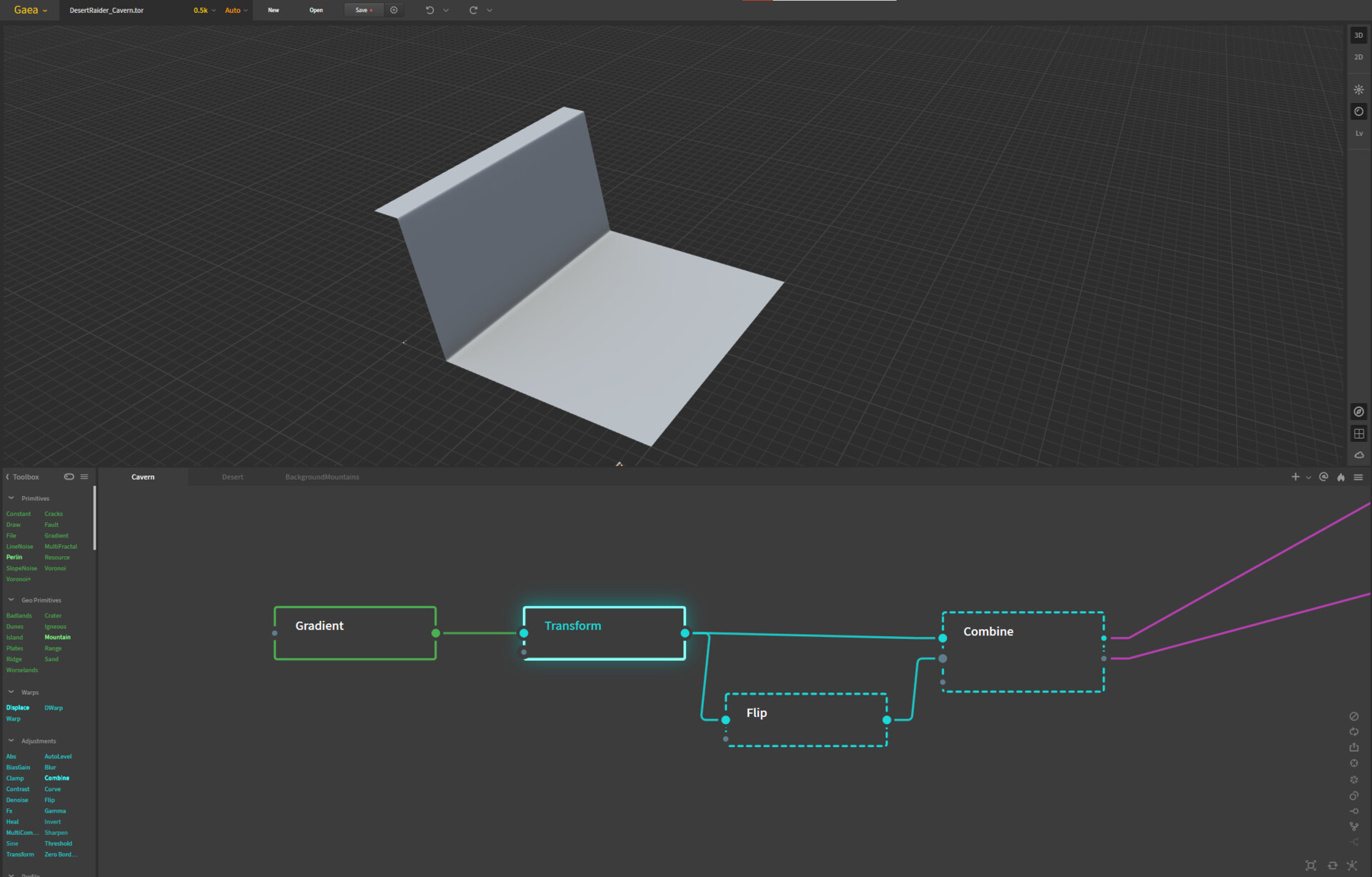Switch viewport to 2D view mode
The image size is (1372, 877).
point(1358,56)
